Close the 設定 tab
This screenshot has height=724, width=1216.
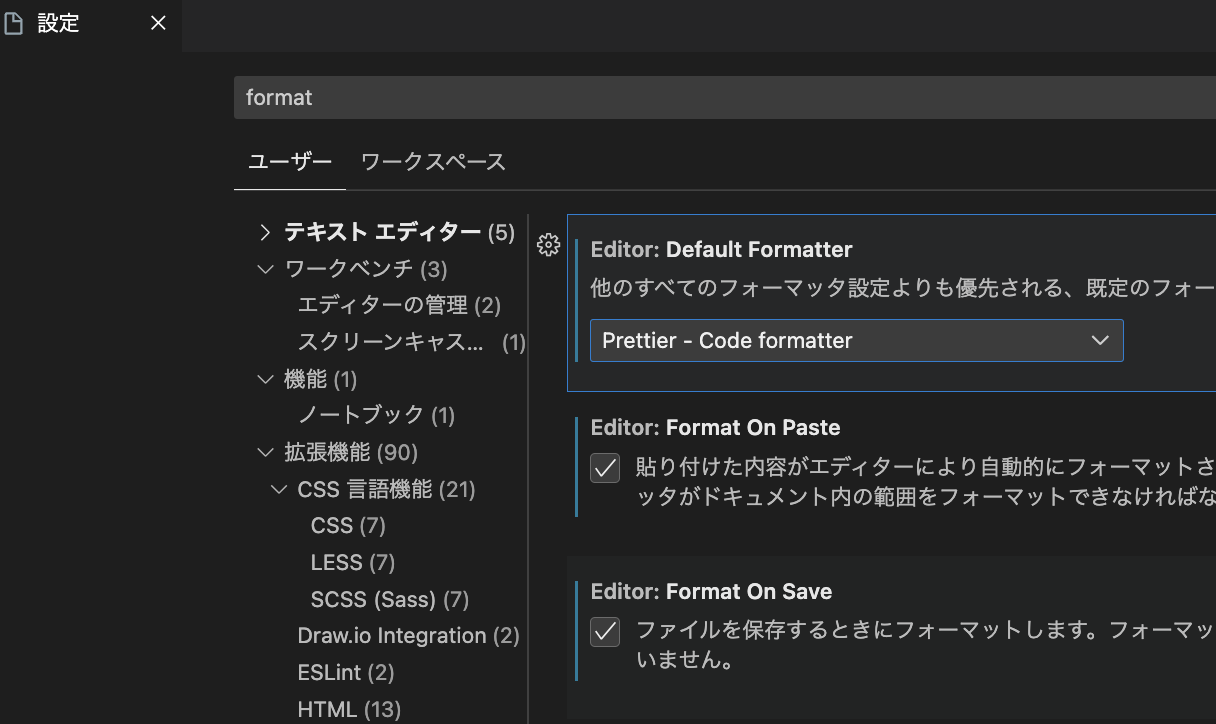[x=158, y=24]
